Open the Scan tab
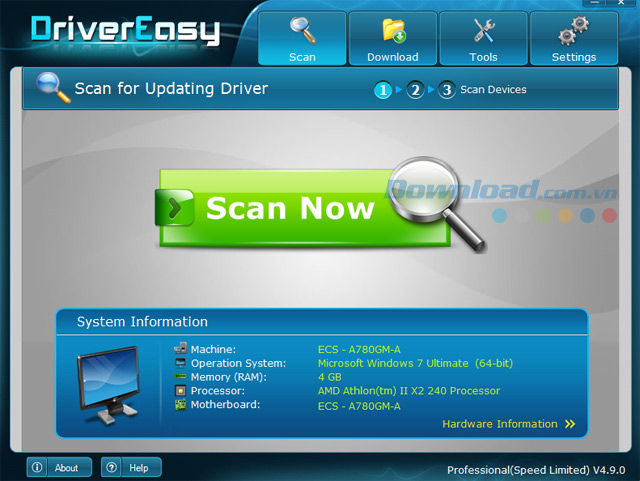Viewport: 640px width, 481px height. 302,38
